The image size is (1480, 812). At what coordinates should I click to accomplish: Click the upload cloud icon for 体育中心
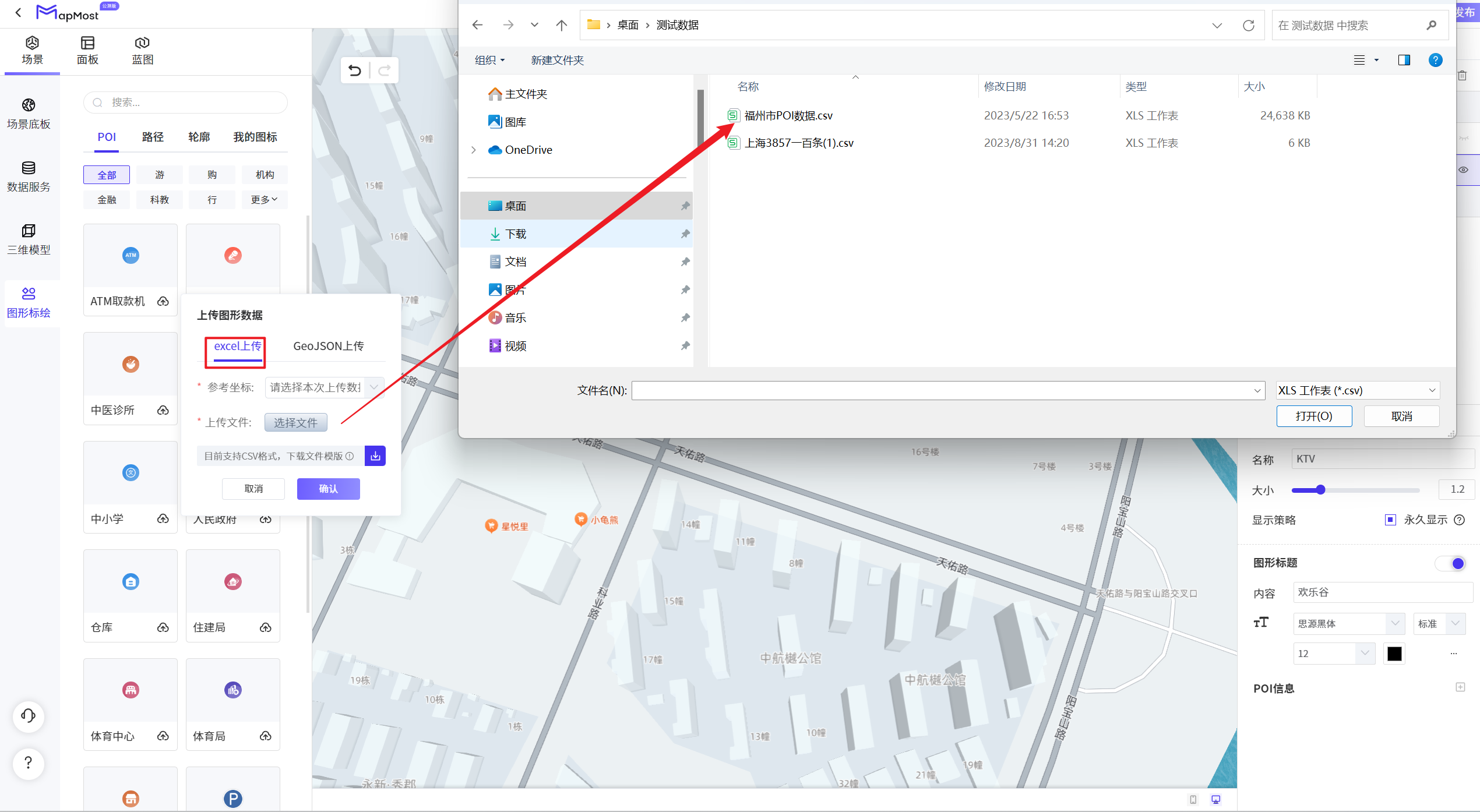click(163, 736)
